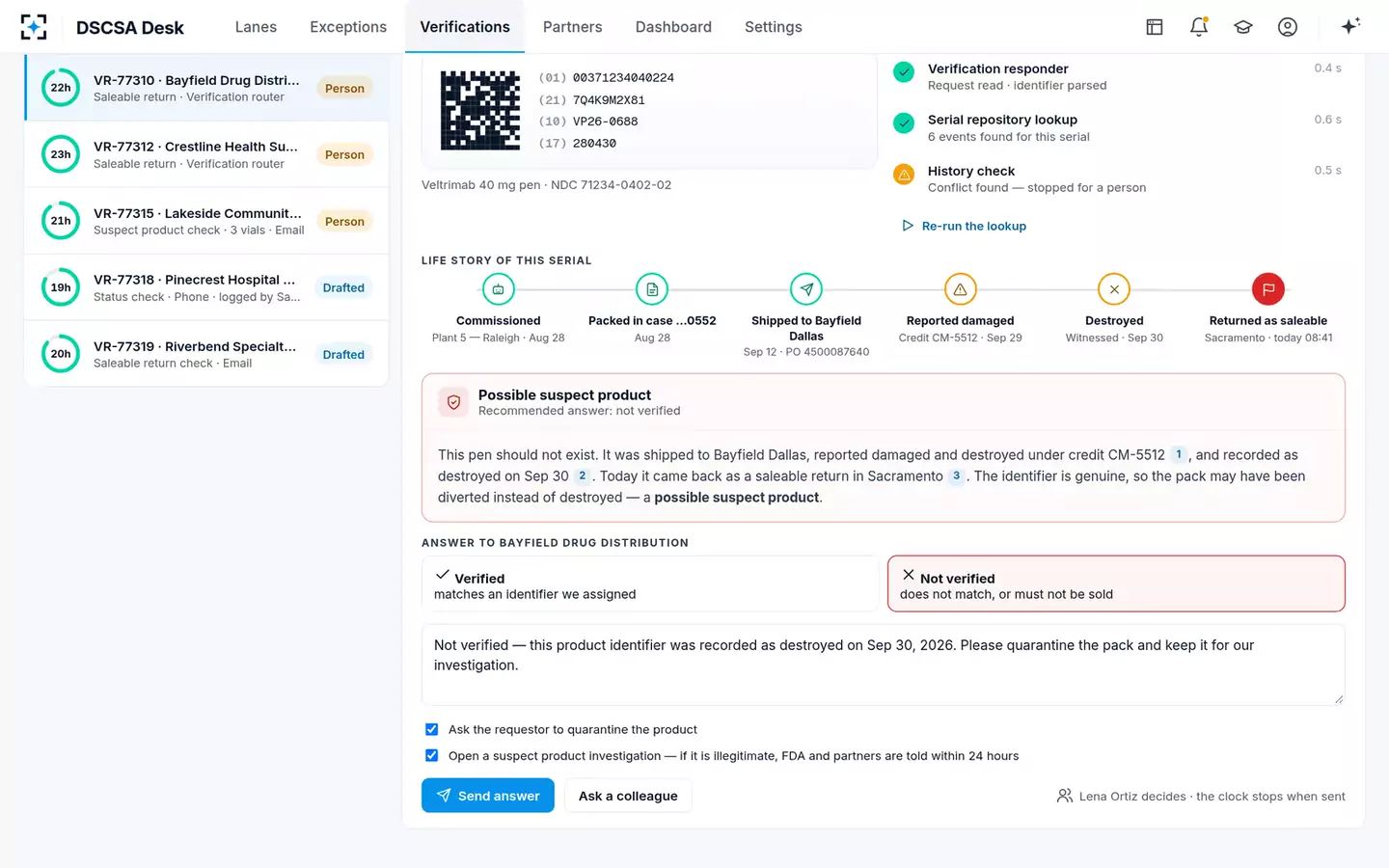Click 'Sep 12 · PO 4500087640' text
1389x868 pixels.
(x=806, y=352)
